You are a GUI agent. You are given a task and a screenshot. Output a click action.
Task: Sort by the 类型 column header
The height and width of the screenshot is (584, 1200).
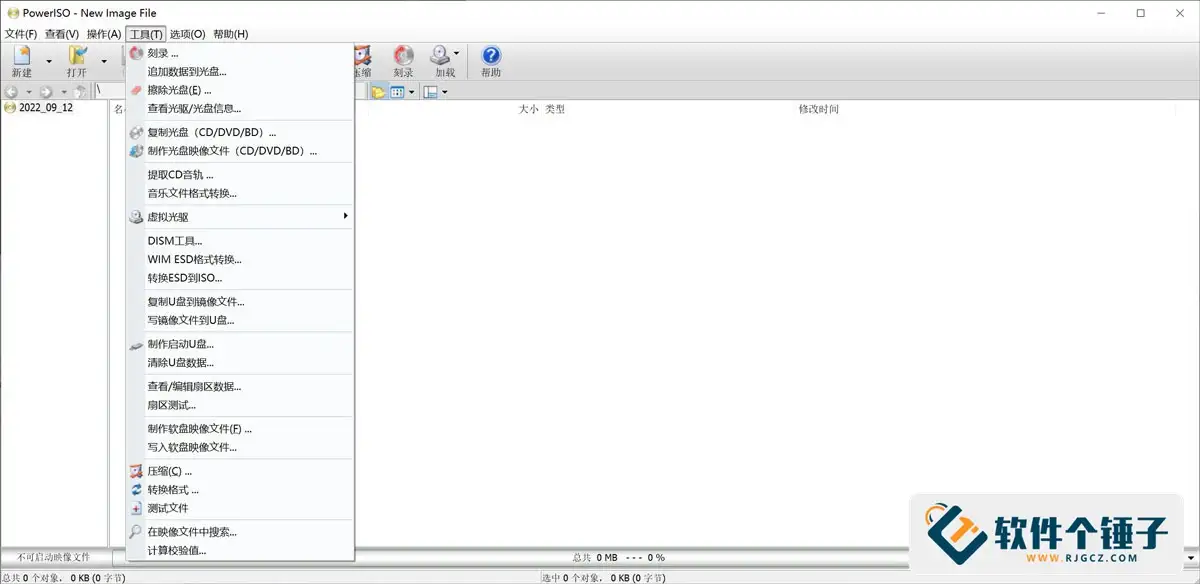[x=555, y=109]
